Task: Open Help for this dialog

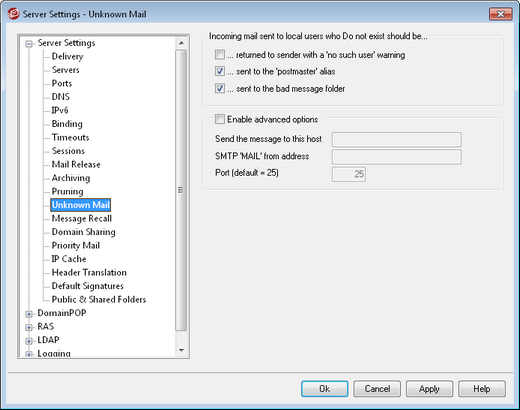Action: [482, 389]
